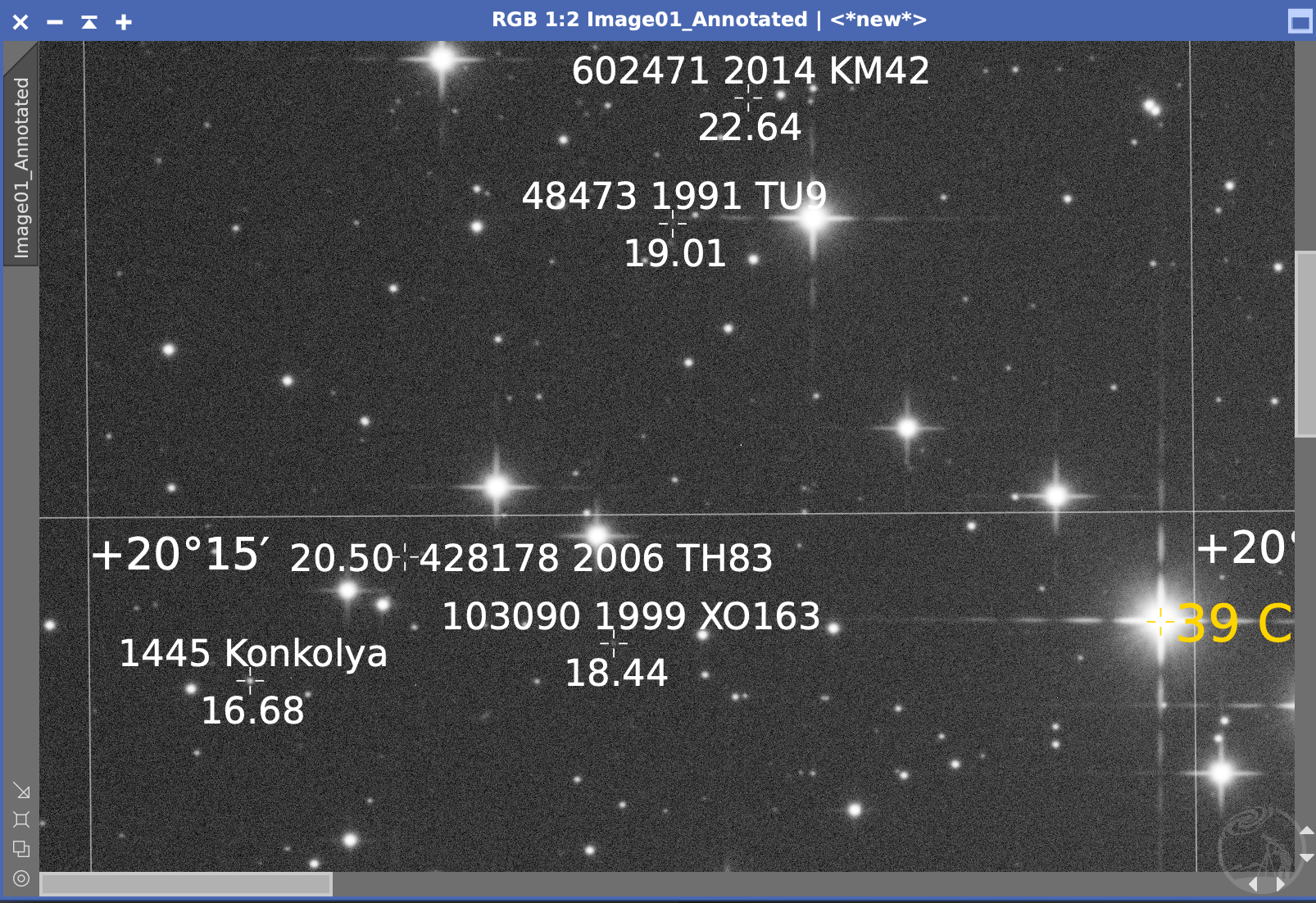Iconize window with the minus icon

[55, 22]
